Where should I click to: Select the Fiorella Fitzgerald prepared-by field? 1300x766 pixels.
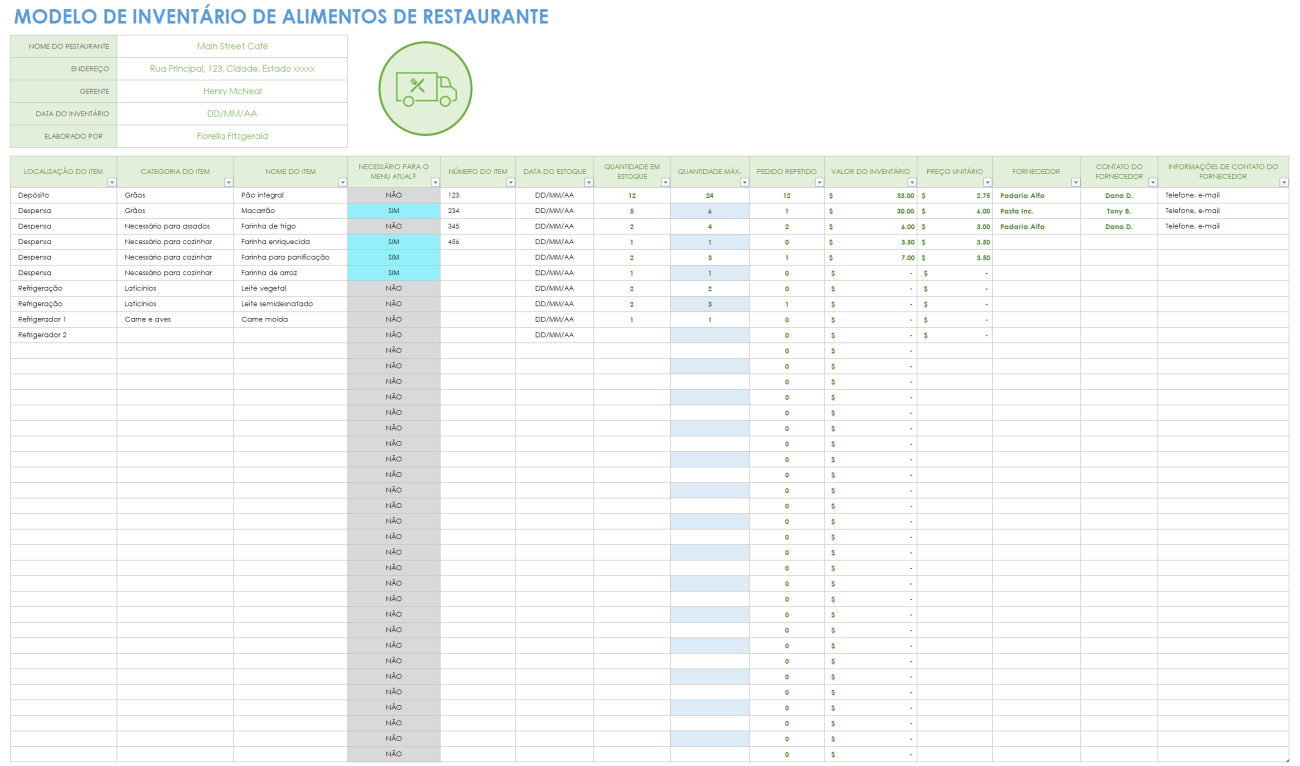pyautogui.click(x=232, y=136)
